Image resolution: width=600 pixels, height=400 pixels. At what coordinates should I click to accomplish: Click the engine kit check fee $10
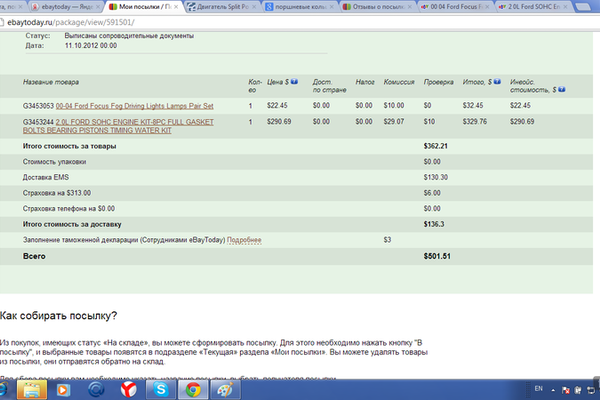[x=429, y=121]
